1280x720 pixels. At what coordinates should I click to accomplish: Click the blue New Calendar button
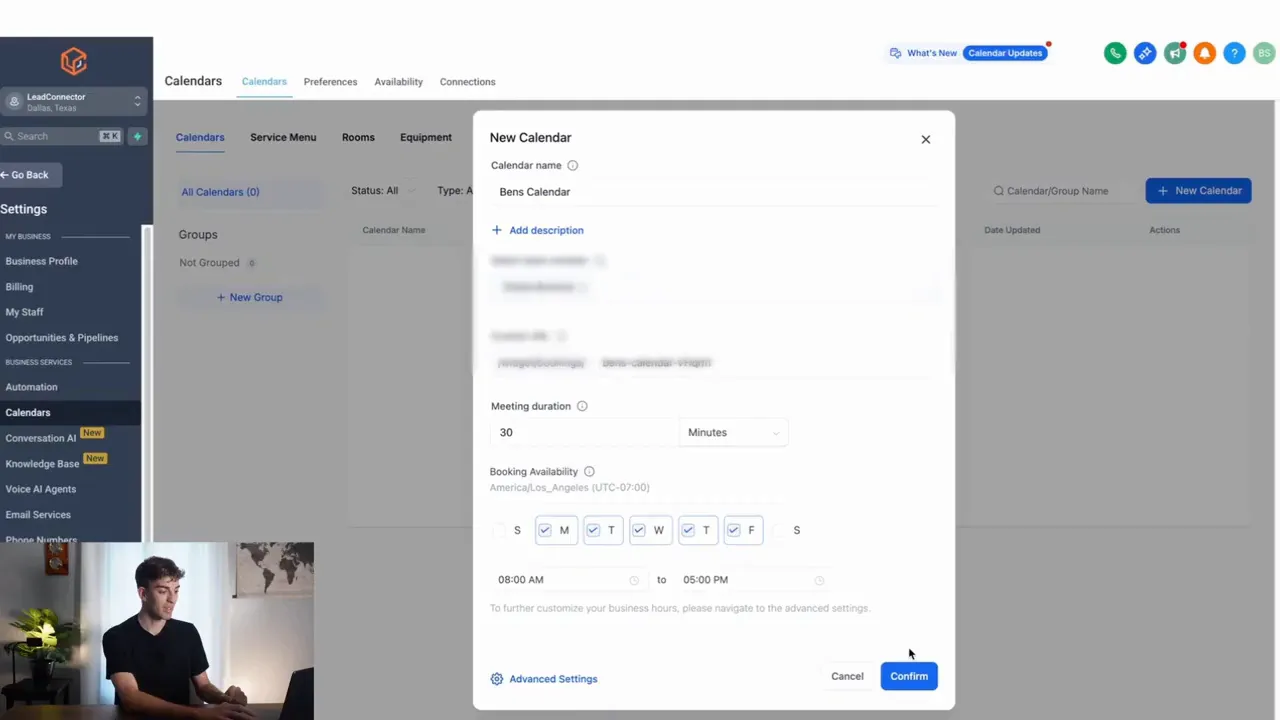1198,191
